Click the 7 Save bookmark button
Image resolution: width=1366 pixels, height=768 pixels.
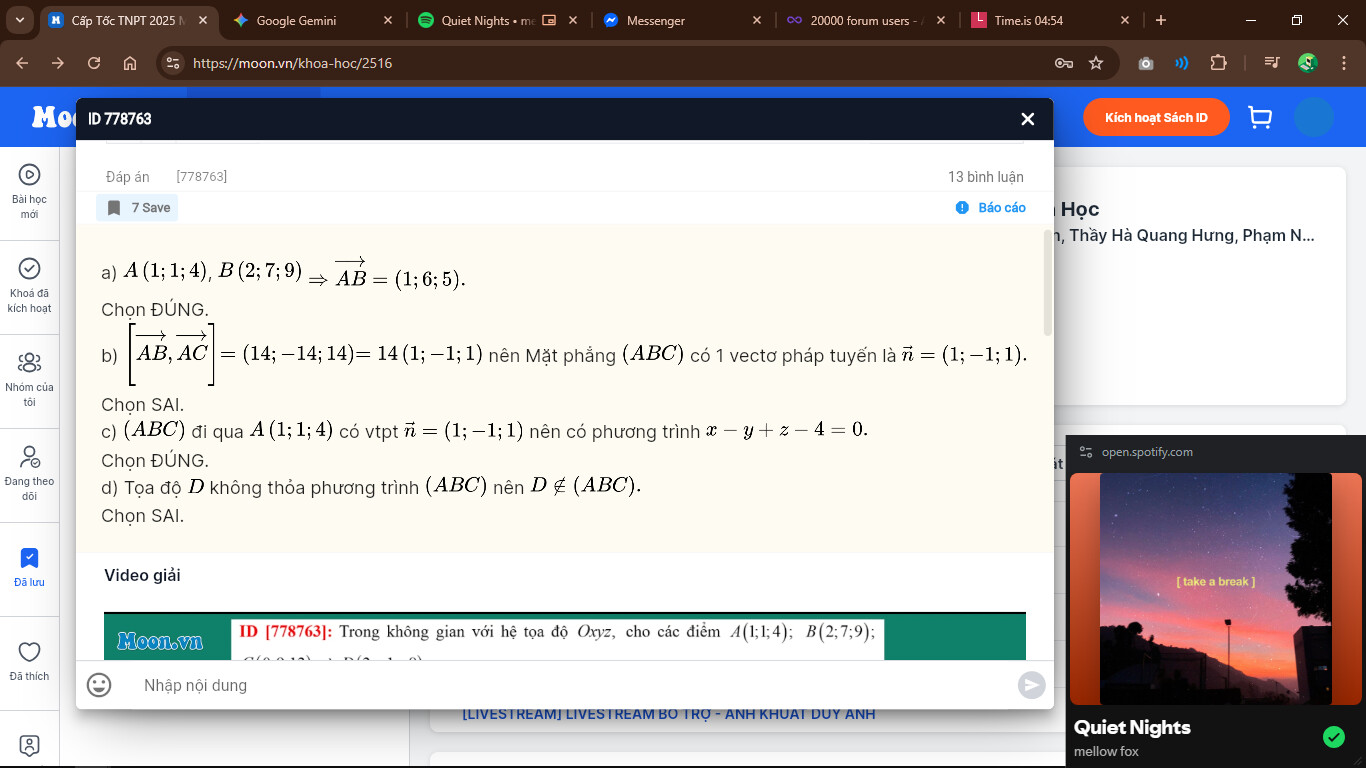coord(138,208)
